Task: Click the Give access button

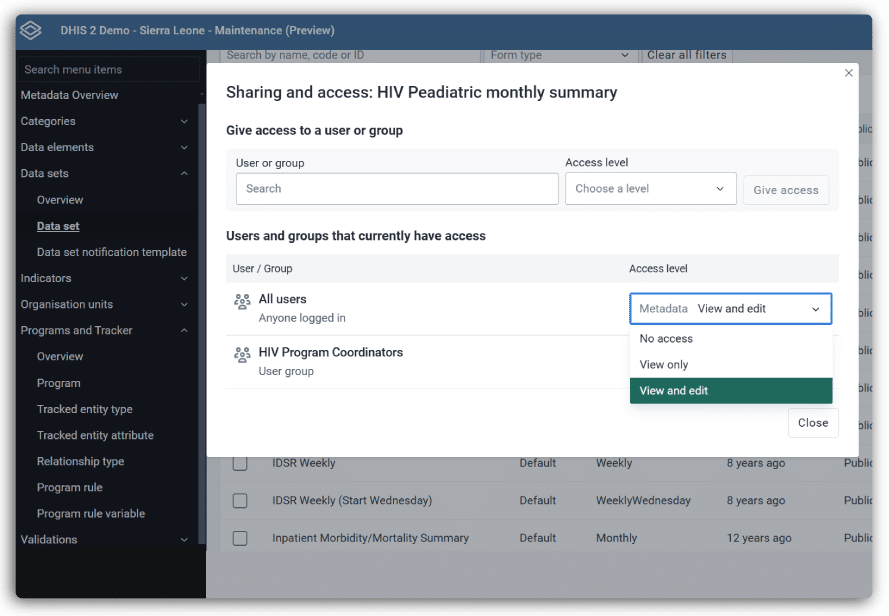Action: coord(786,190)
